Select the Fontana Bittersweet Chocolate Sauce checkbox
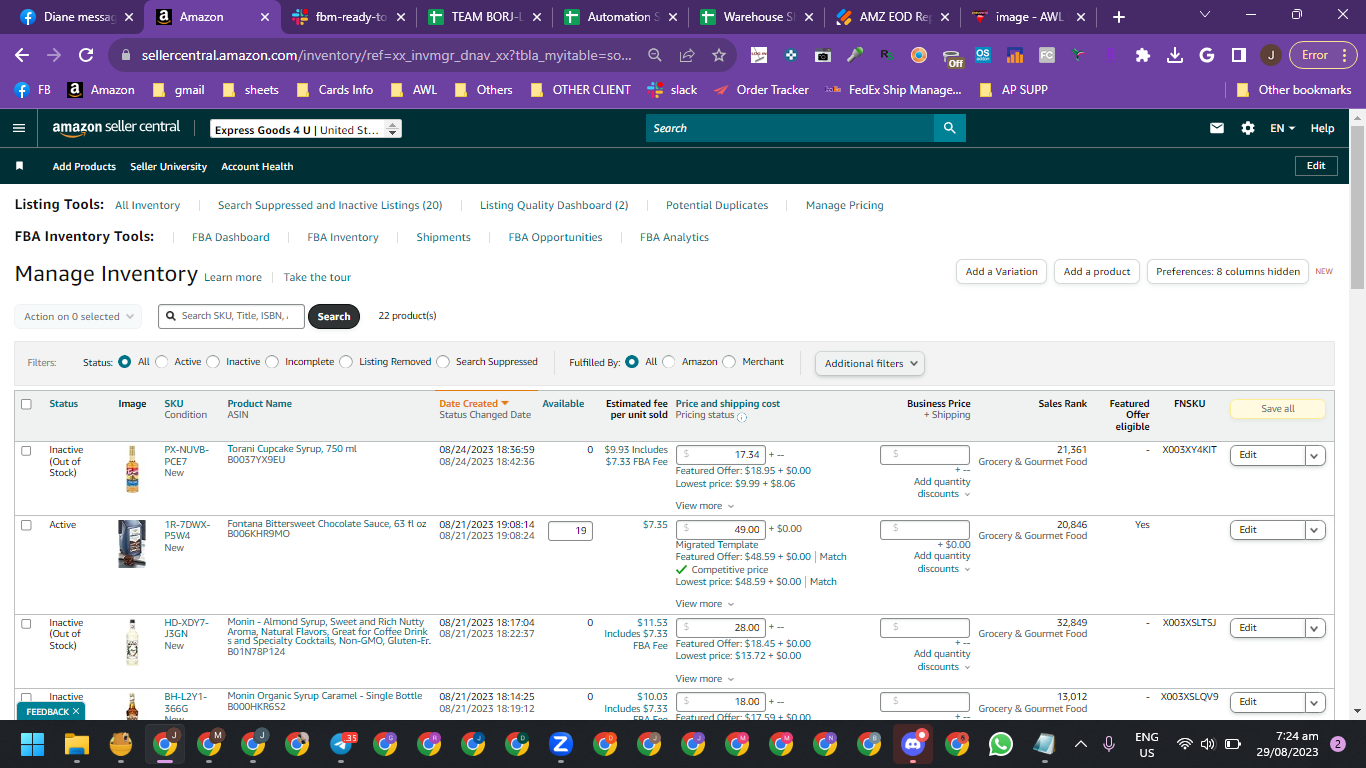 26,525
